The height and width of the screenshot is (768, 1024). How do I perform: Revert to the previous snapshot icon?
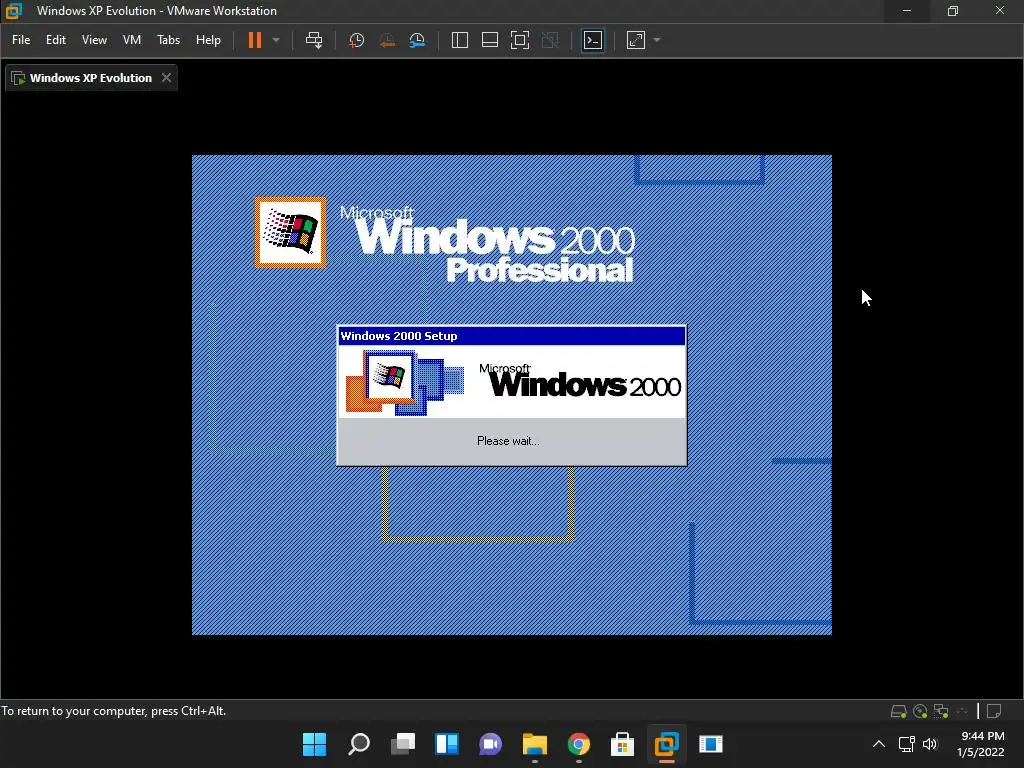click(x=387, y=40)
